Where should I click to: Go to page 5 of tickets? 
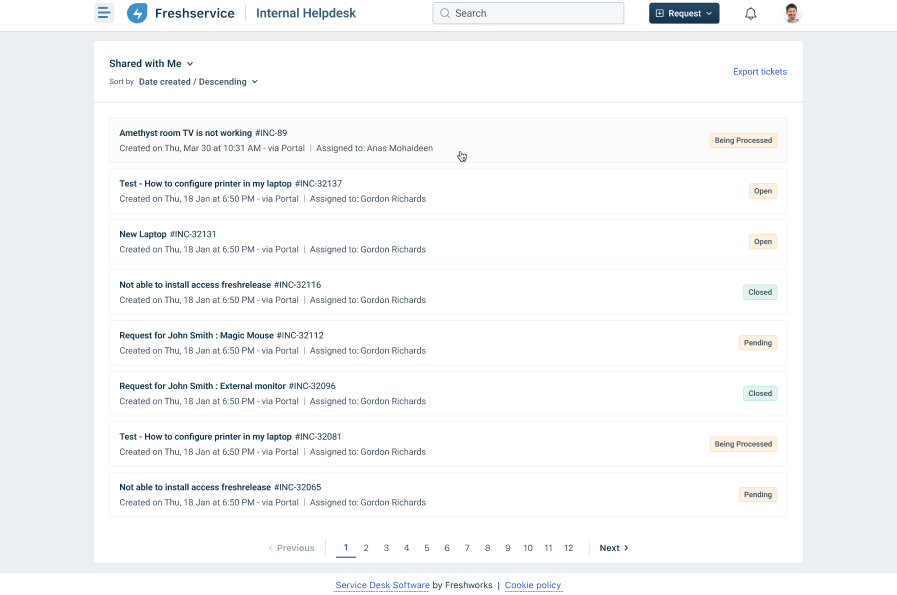click(427, 548)
